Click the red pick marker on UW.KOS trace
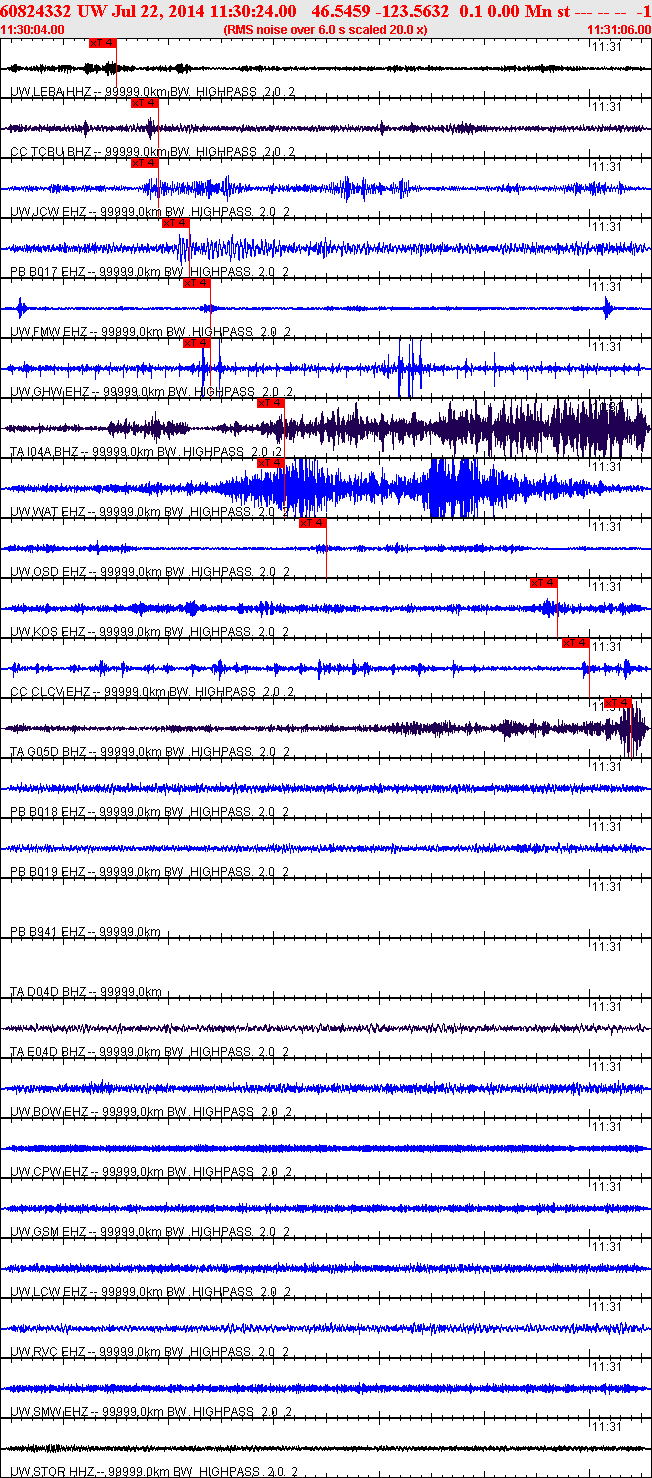652x1478 pixels. click(x=544, y=583)
